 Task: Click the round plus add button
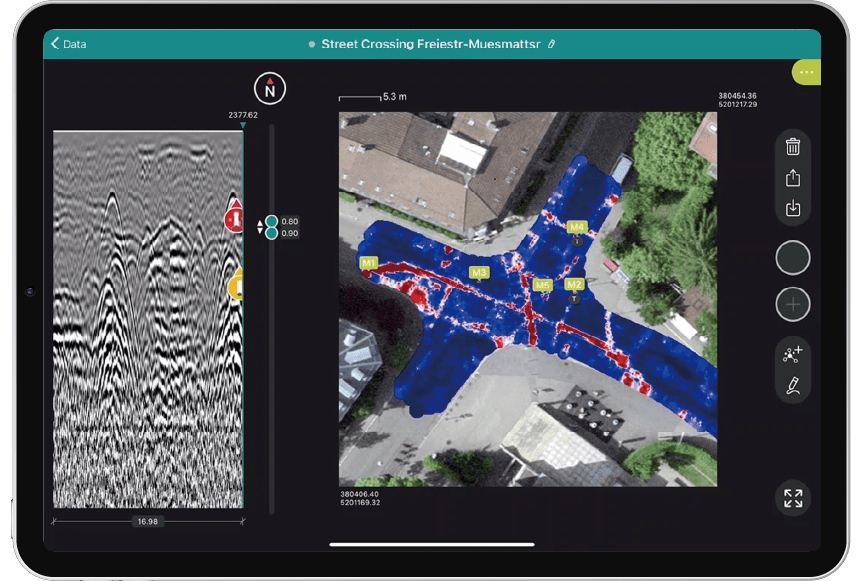(793, 304)
